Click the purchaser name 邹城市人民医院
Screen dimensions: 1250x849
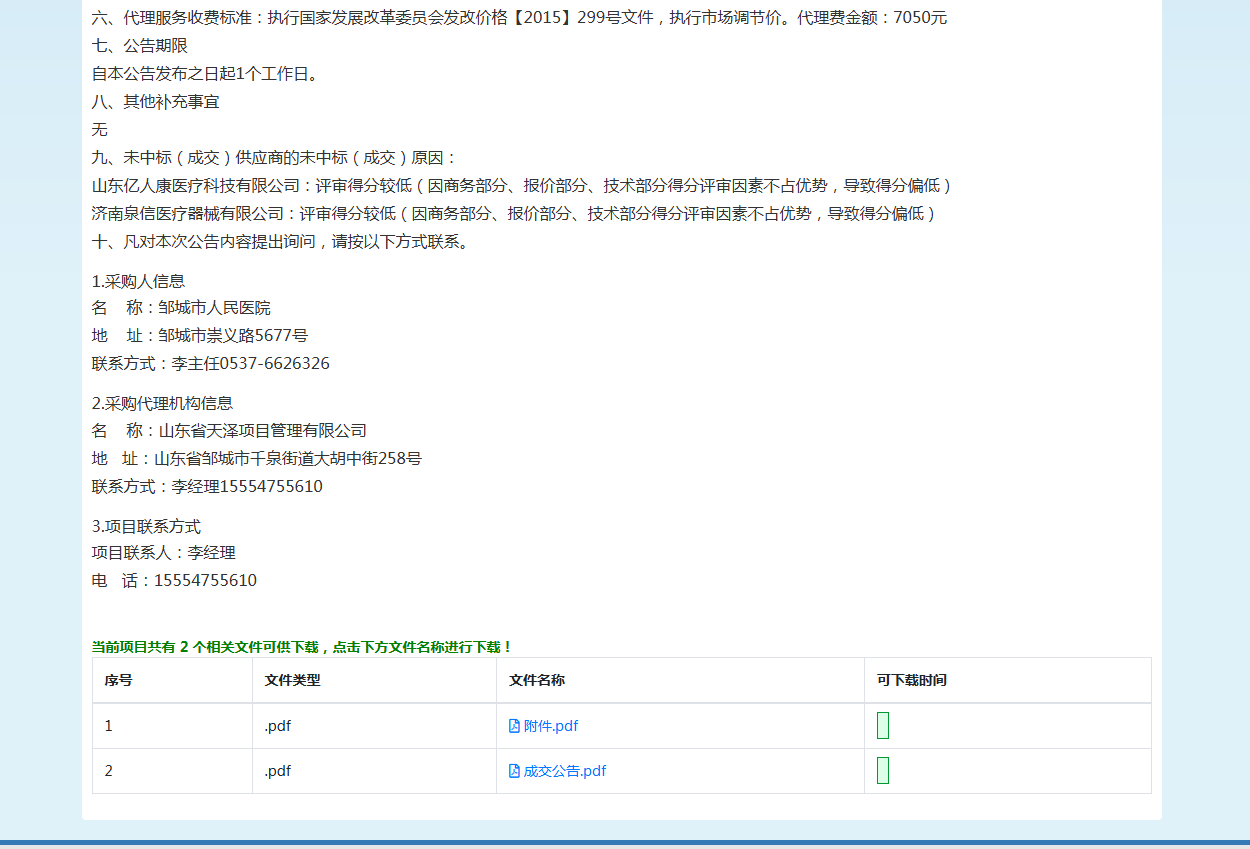pyautogui.click(x=214, y=307)
